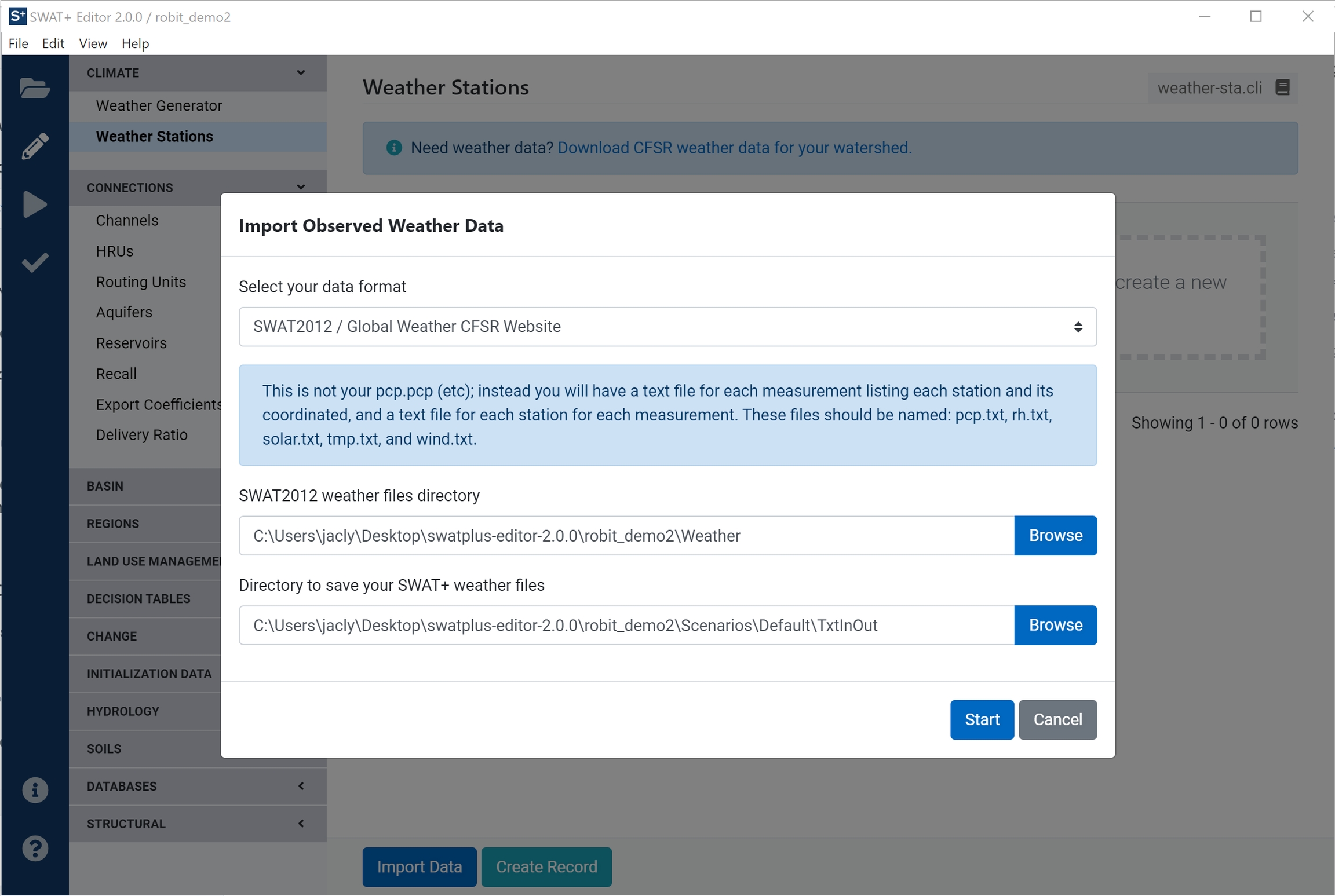Open the data format dropdown
The image size is (1335, 896).
point(667,327)
